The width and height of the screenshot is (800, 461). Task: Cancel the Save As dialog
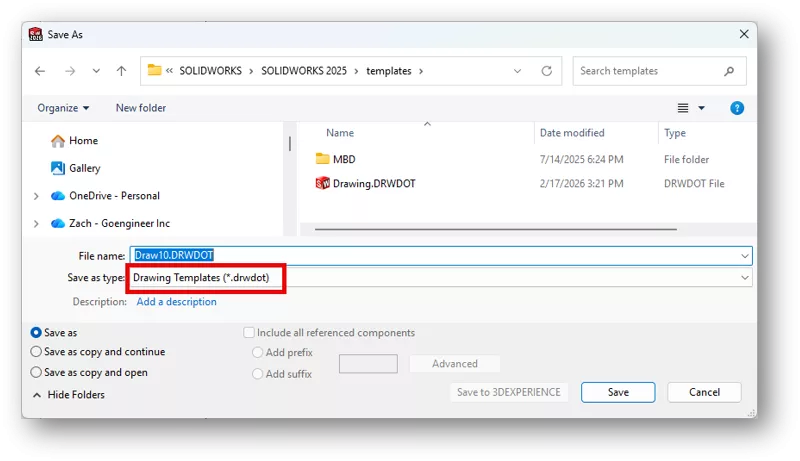pos(704,392)
